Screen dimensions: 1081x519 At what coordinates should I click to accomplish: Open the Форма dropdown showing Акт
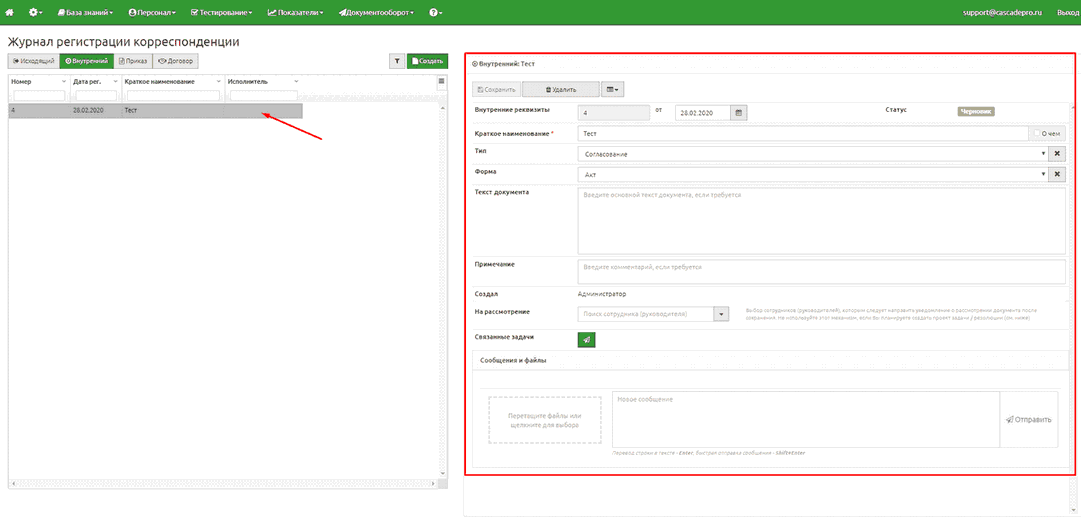[812, 175]
